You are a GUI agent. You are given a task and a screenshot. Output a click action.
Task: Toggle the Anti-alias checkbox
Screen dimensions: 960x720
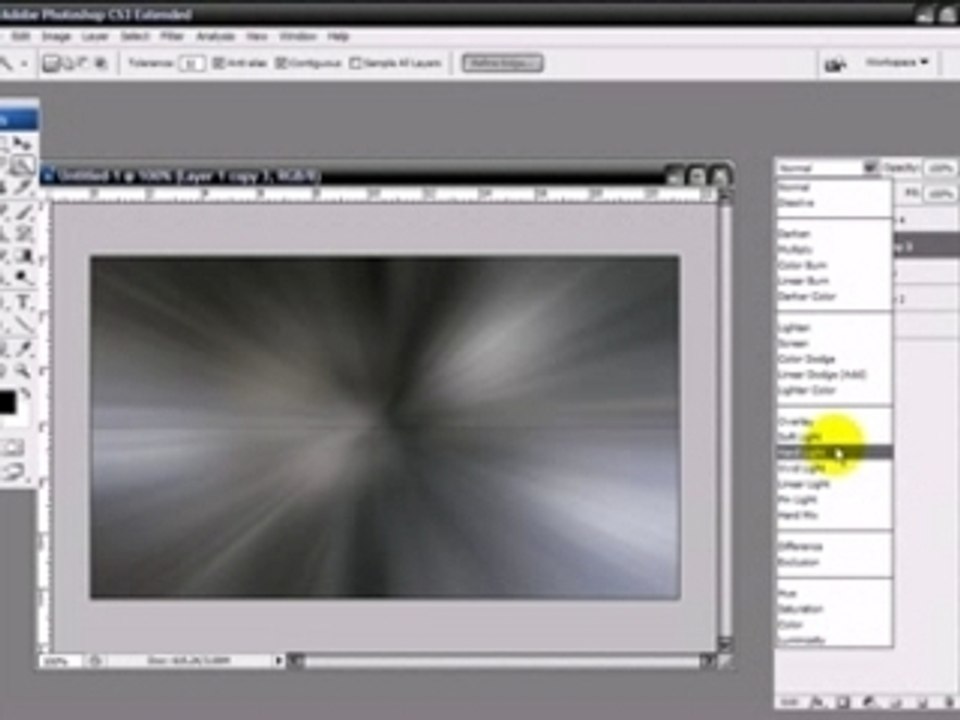[218, 63]
